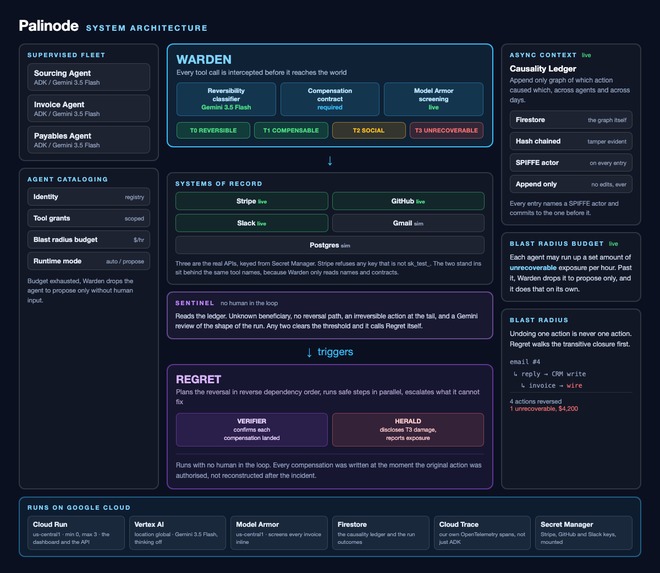Select Firestore 'the graph itself' row

tap(571, 120)
